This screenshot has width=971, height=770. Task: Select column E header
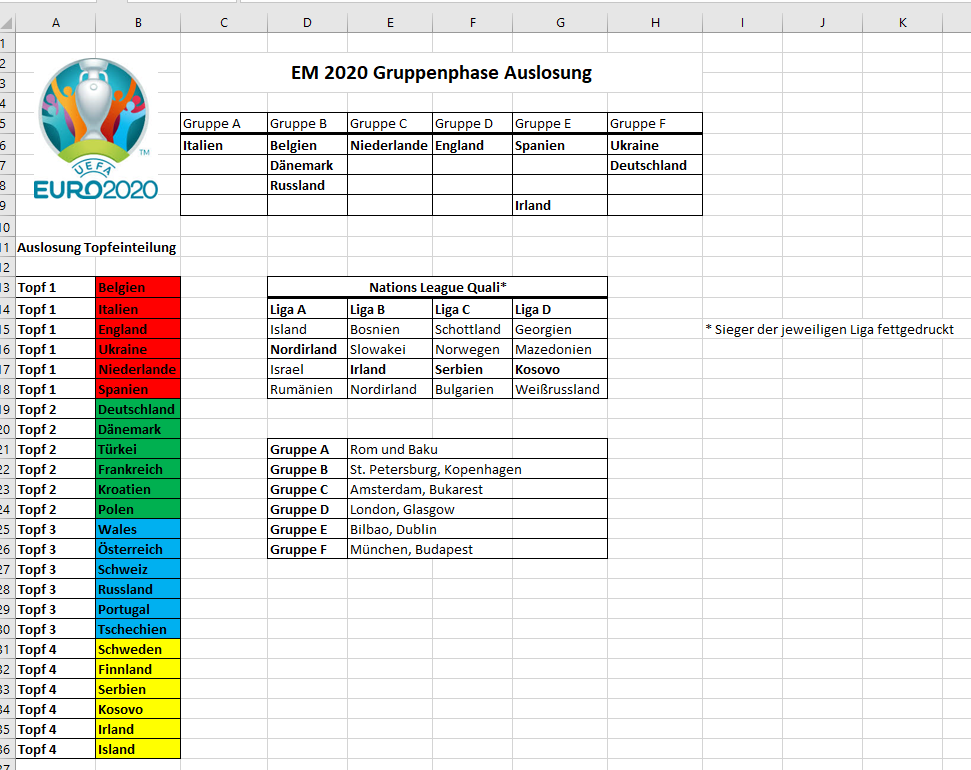(x=390, y=23)
